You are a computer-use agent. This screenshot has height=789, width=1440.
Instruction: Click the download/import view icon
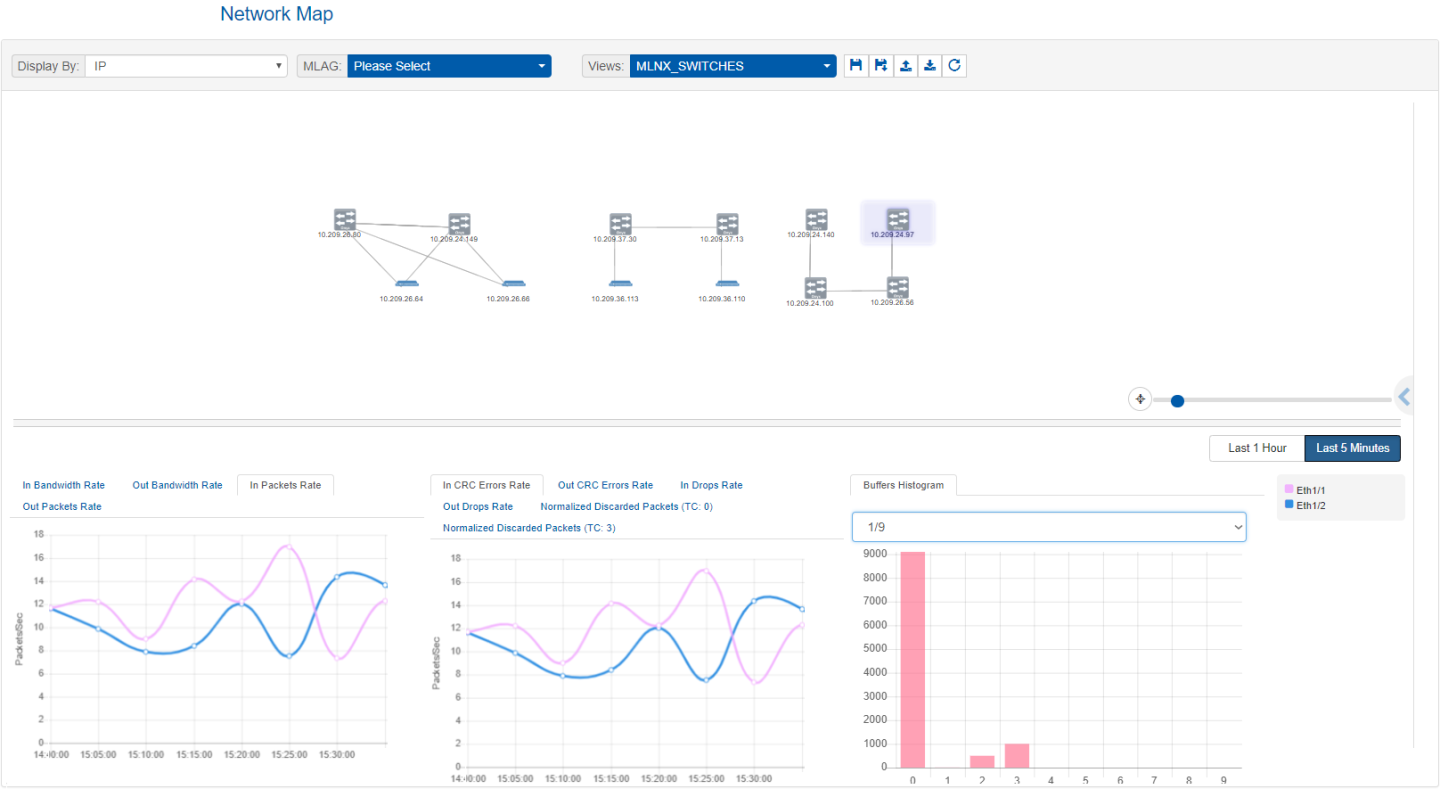tap(930, 66)
